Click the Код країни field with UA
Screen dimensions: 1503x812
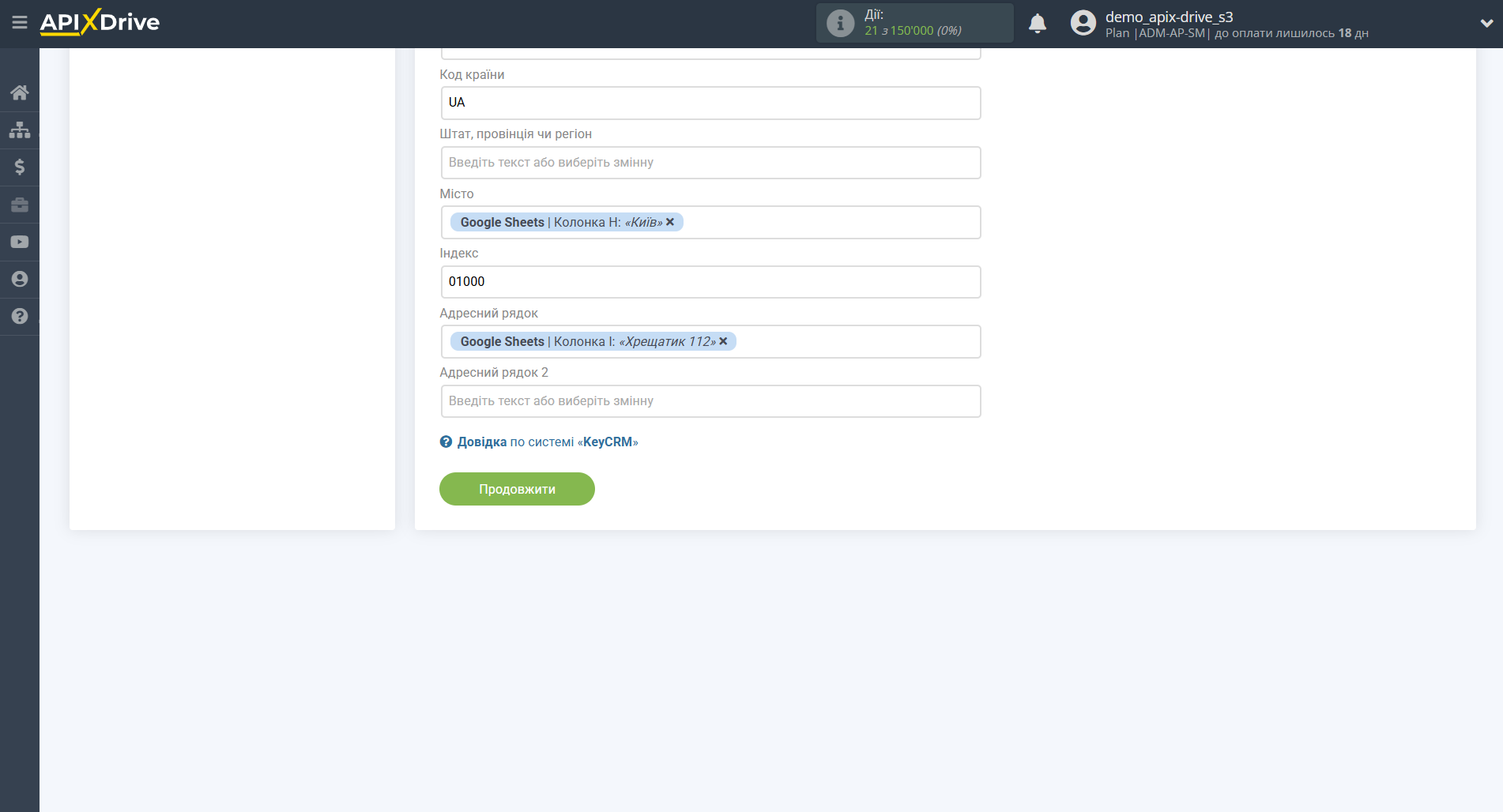(x=710, y=103)
